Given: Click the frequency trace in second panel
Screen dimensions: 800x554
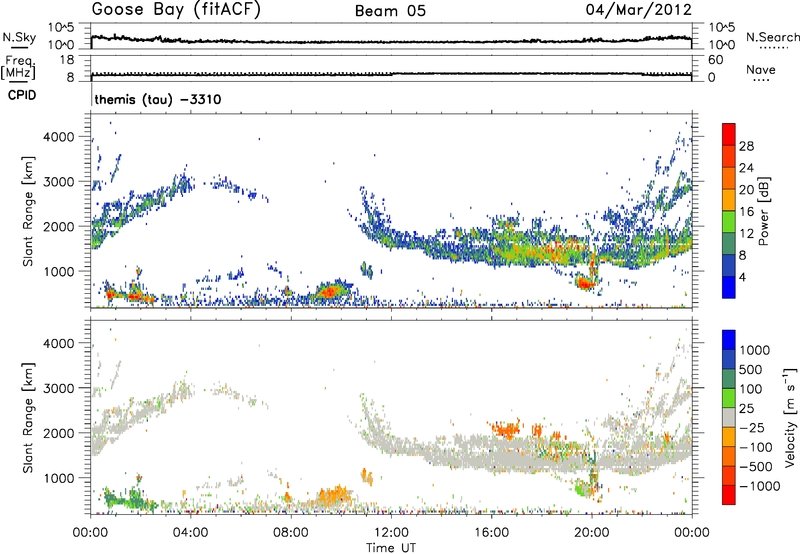Looking at the screenshot, I should pos(391,74).
